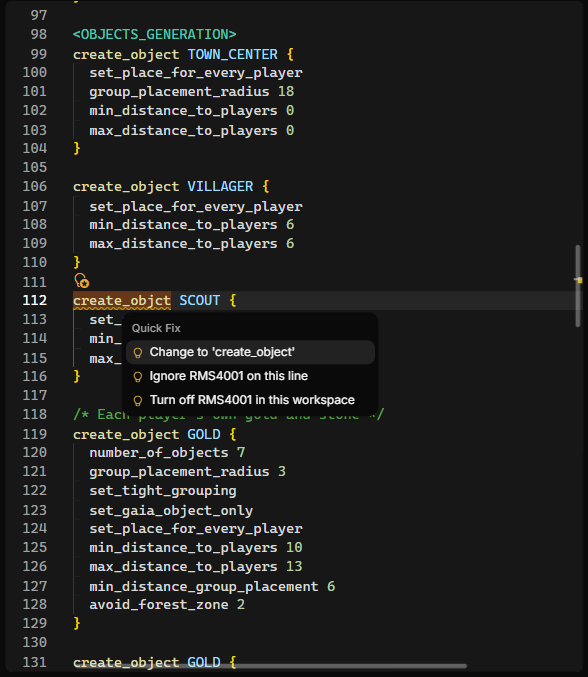Click min_distance_to_players 10 on line 125
The width and height of the screenshot is (588, 677).
pos(196,547)
